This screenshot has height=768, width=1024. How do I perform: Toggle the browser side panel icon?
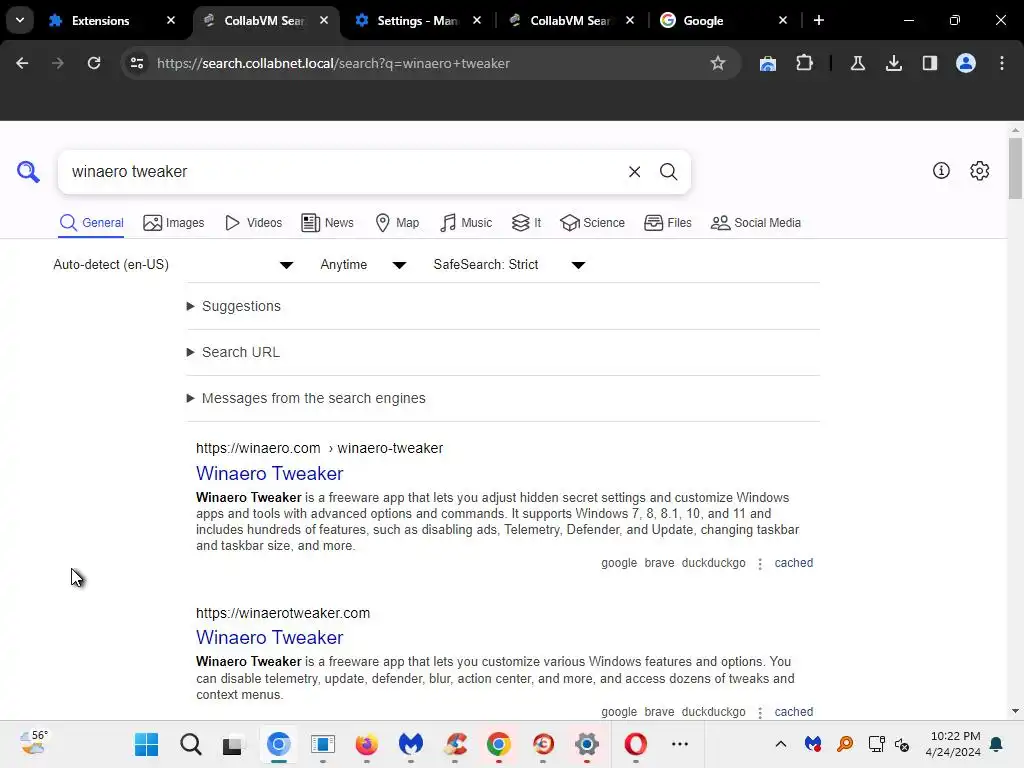pos(930,63)
